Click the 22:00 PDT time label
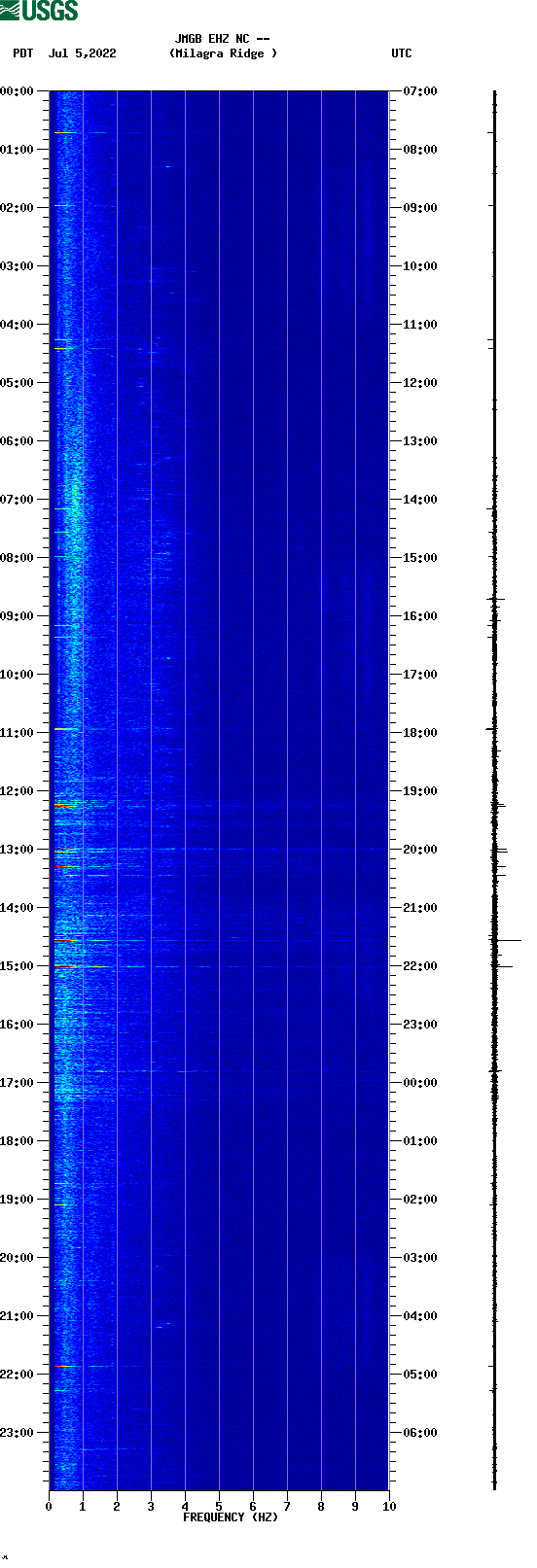 point(18,1375)
